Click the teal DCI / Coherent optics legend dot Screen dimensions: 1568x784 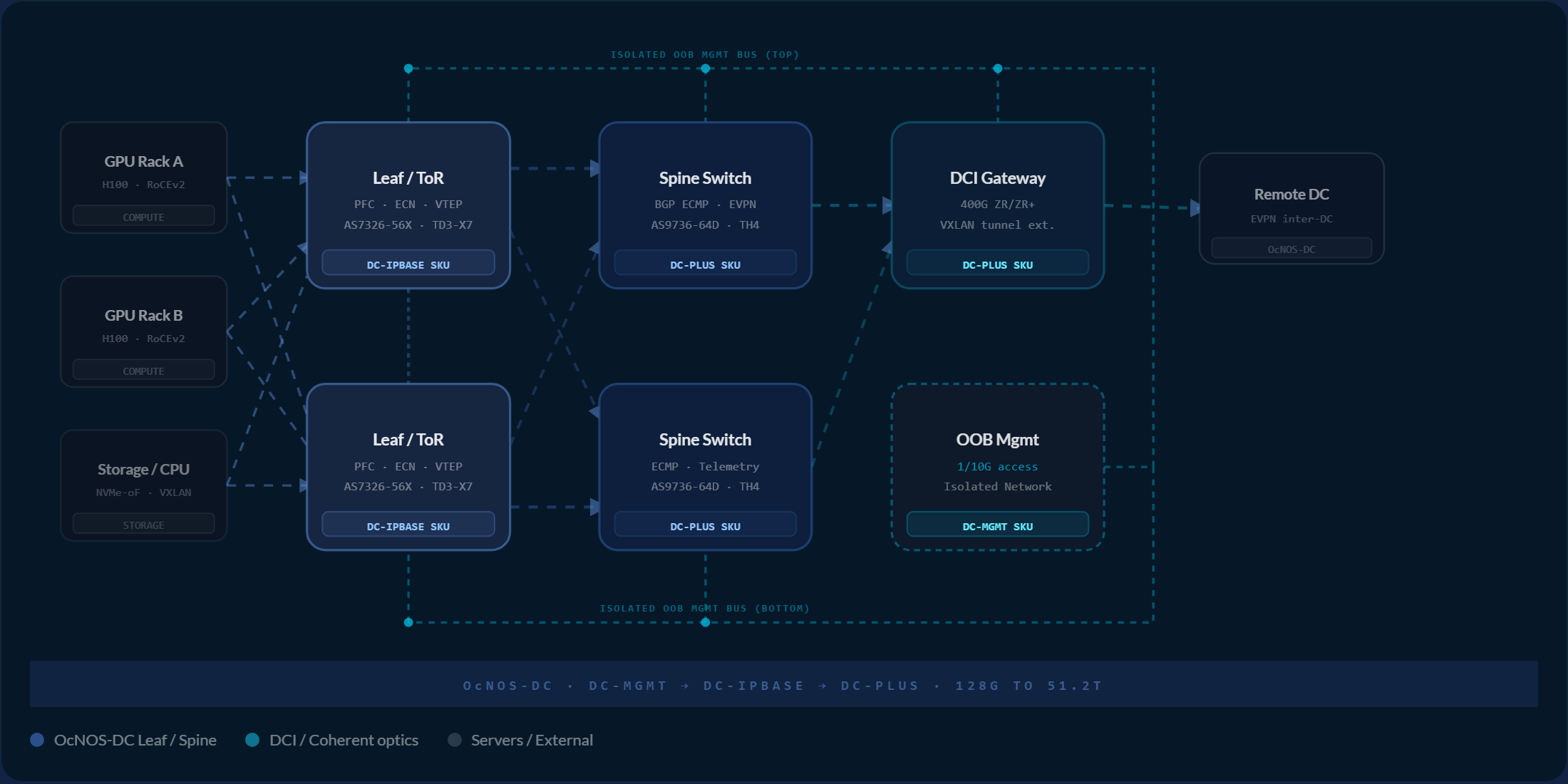pyautogui.click(x=252, y=740)
